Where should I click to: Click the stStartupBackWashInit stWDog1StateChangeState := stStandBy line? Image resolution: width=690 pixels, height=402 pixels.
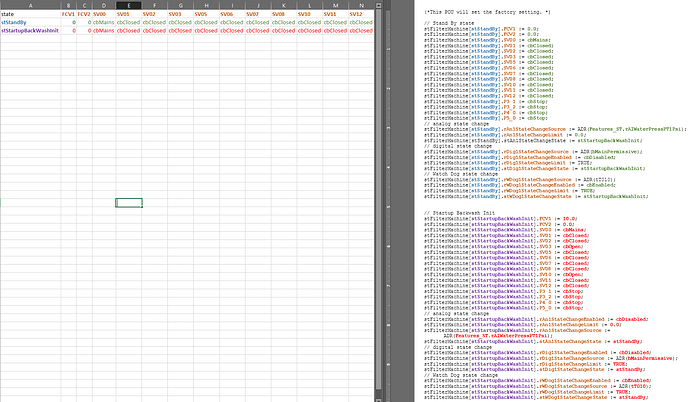[x=536, y=398]
